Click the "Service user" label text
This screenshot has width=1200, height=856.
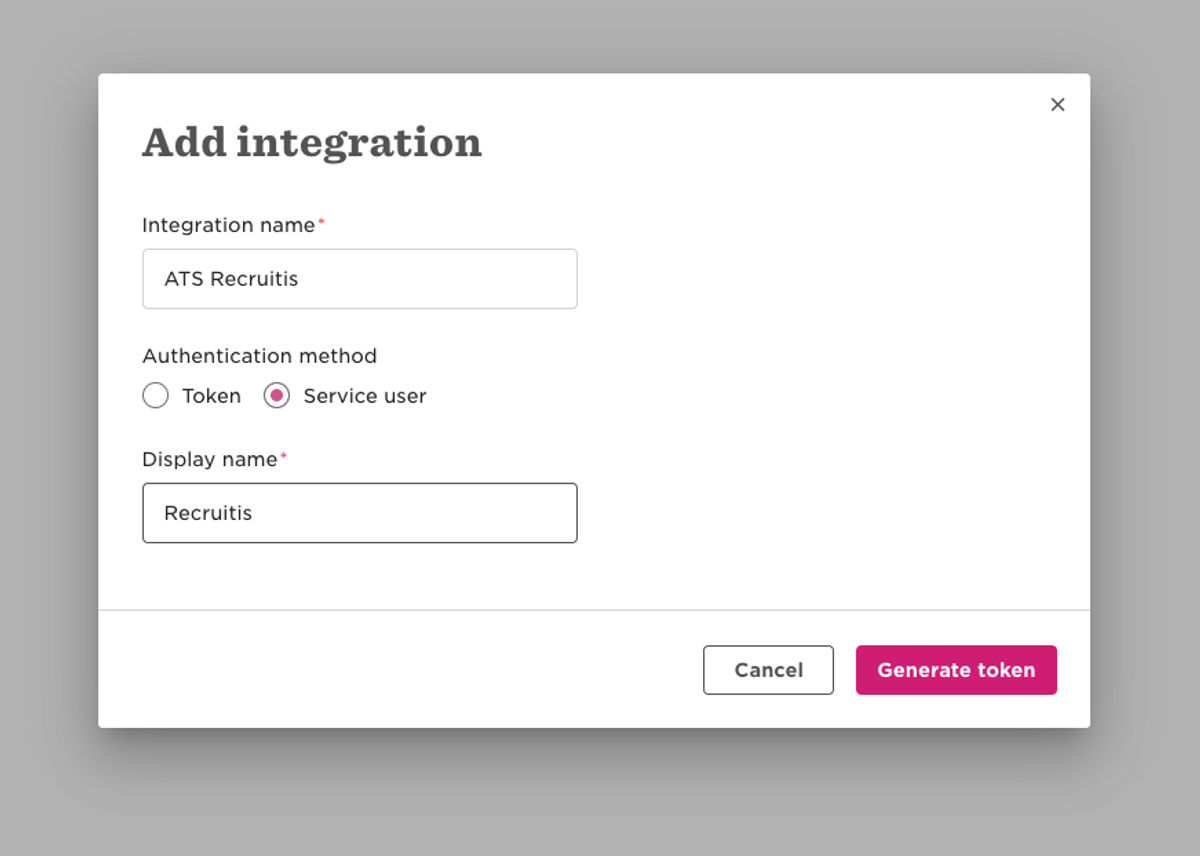tap(365, 396)
